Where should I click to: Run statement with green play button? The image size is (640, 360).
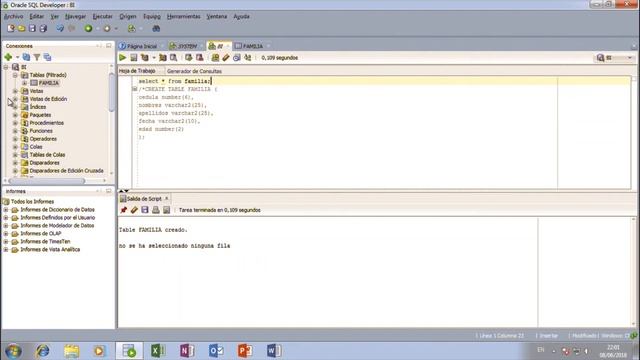click(x=122, y=58)
